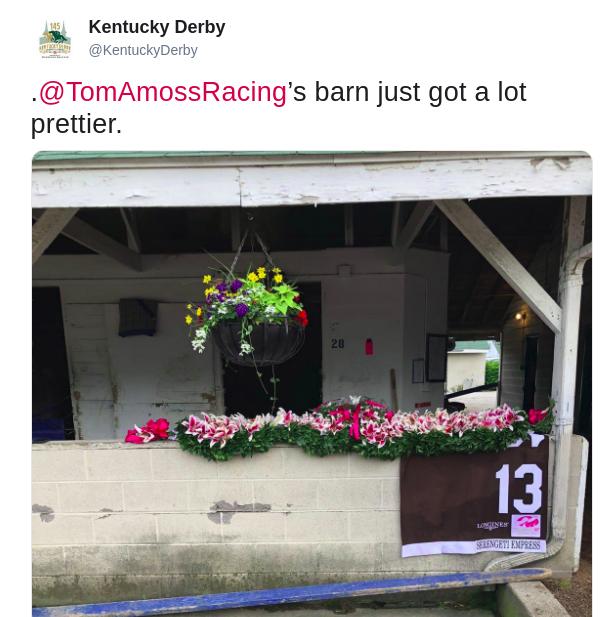Click the red flower at garland's left end

pos(148,431)
